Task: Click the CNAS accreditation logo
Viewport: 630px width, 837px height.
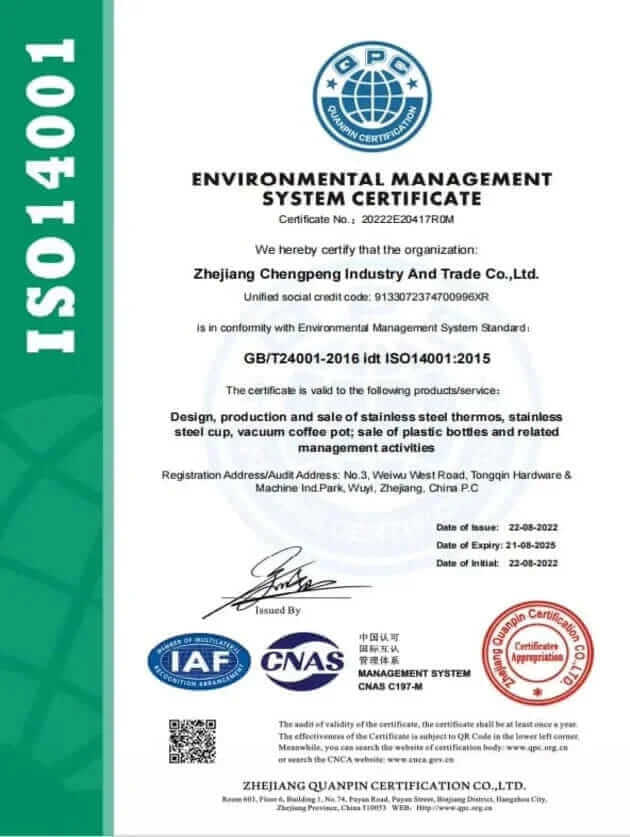Action: (x=301, y=662)
